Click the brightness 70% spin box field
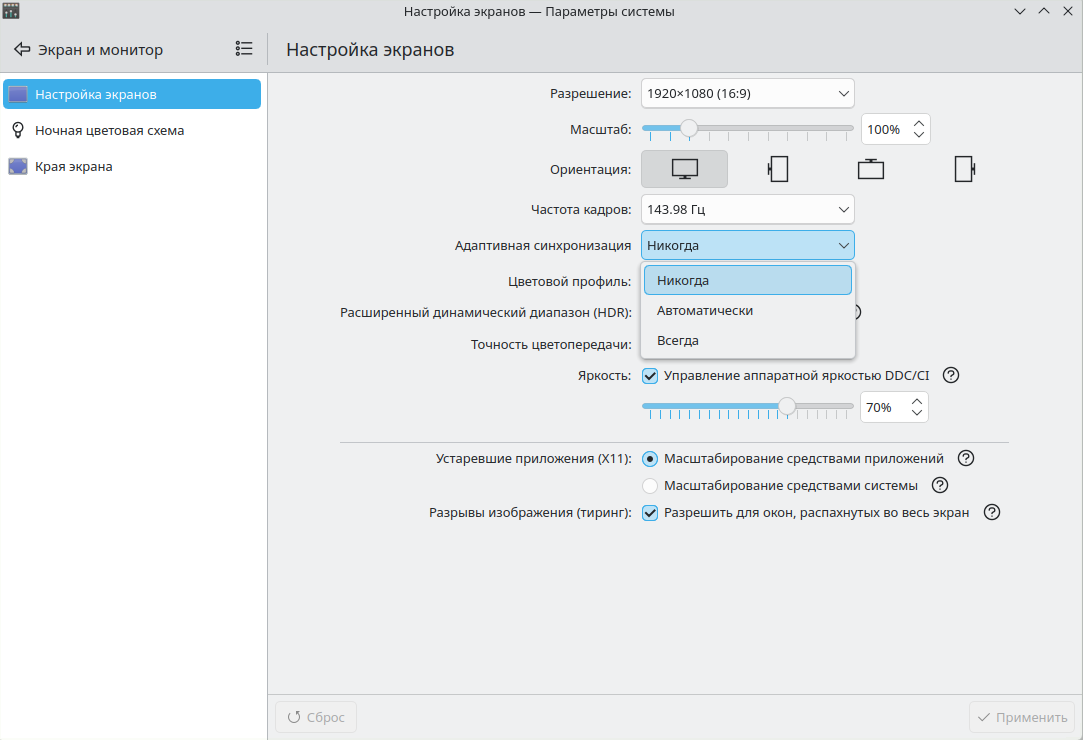Image resolution: width=1083 pixels, height=740 pixels. (884, 407)
